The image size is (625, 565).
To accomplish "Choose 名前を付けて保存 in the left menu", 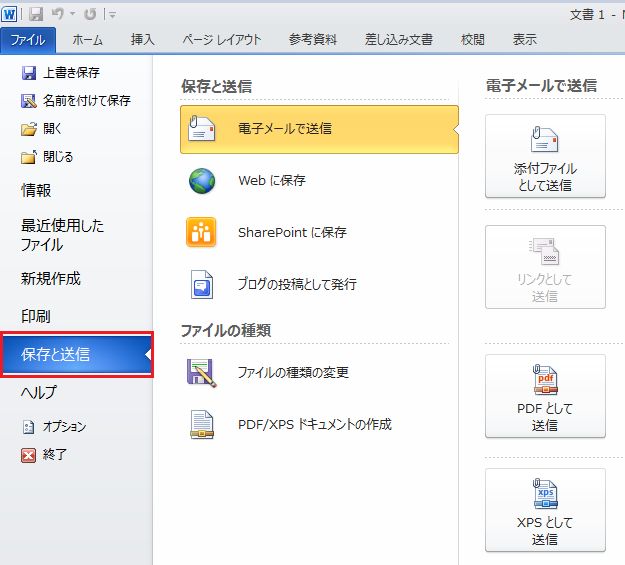I will [85, 101].
